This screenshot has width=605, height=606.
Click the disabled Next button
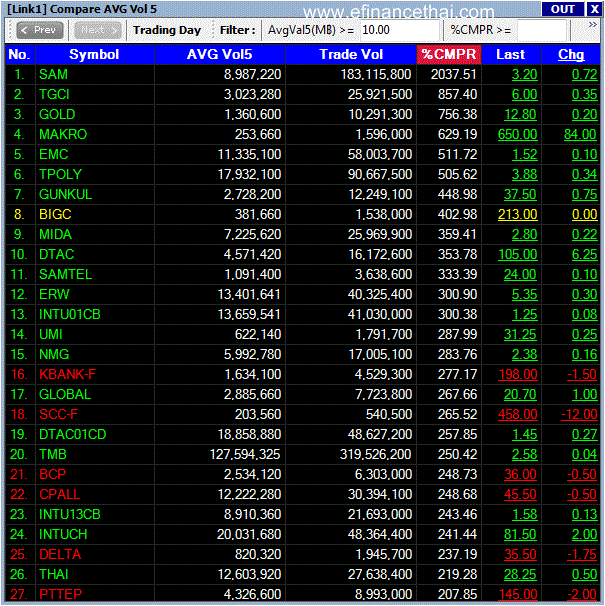97,30
